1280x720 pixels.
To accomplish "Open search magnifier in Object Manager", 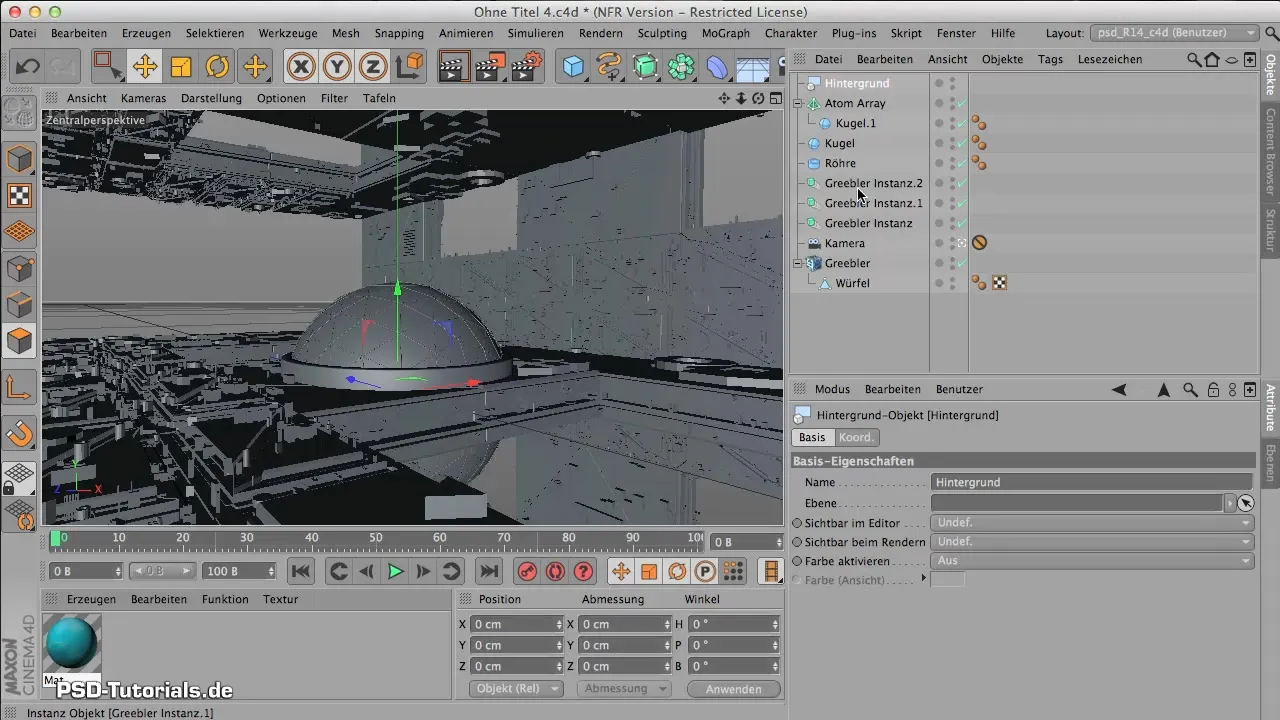I will pyautogui.click(x=1194, y=59).
